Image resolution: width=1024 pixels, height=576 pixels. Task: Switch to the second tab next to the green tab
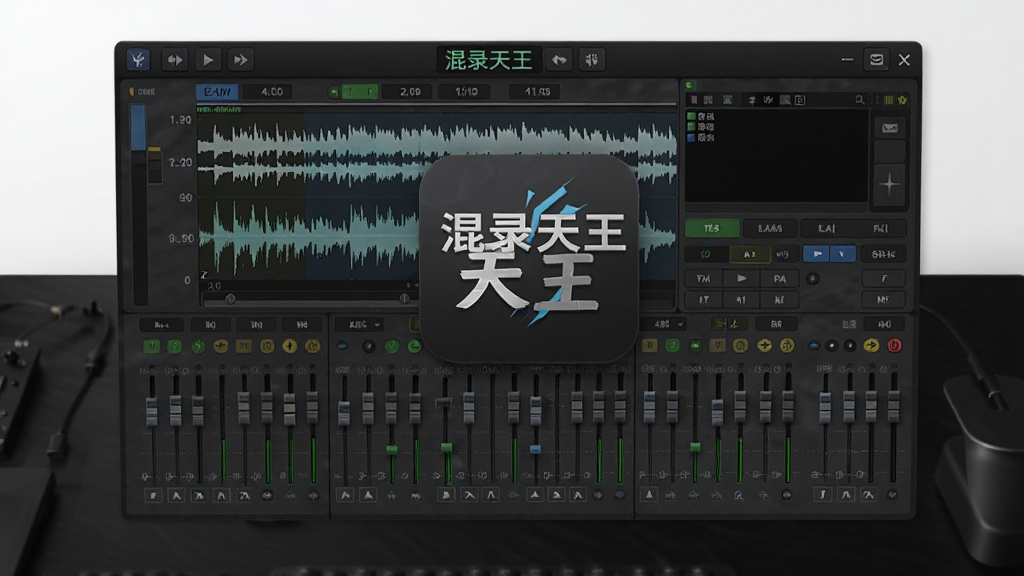pyautogui.click(x=770, y=229)
